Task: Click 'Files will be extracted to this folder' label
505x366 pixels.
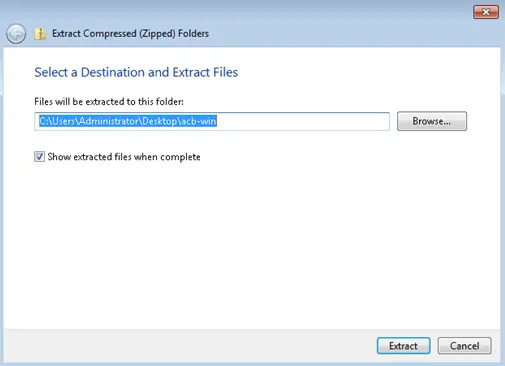Action: tap(109, 102)
